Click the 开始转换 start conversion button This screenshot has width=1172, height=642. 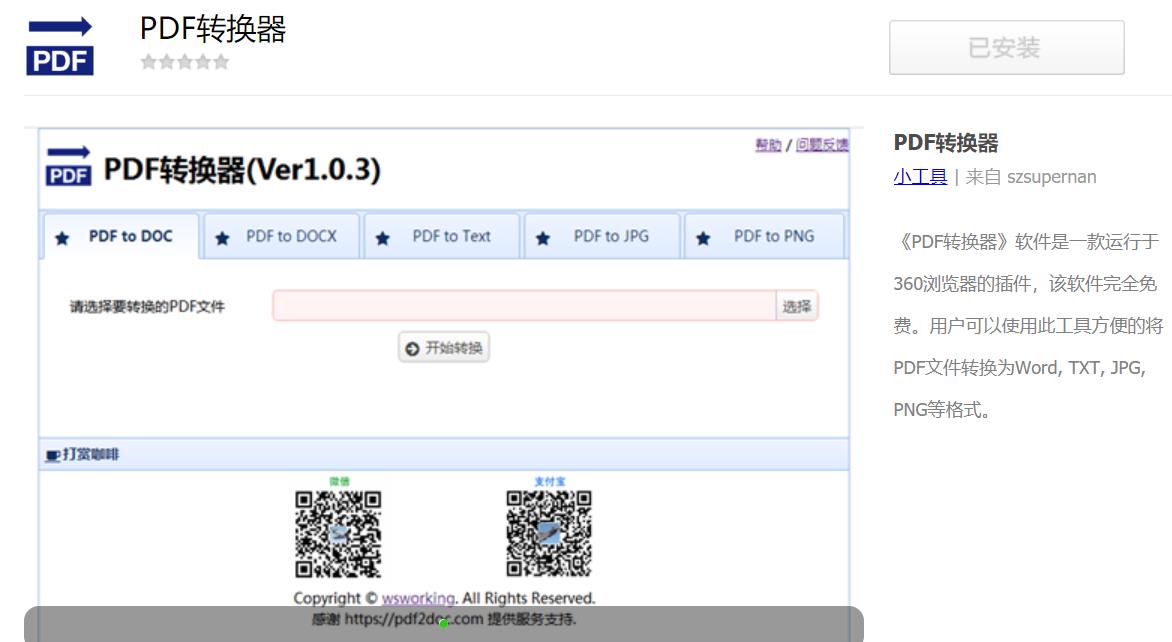(444, 348)
